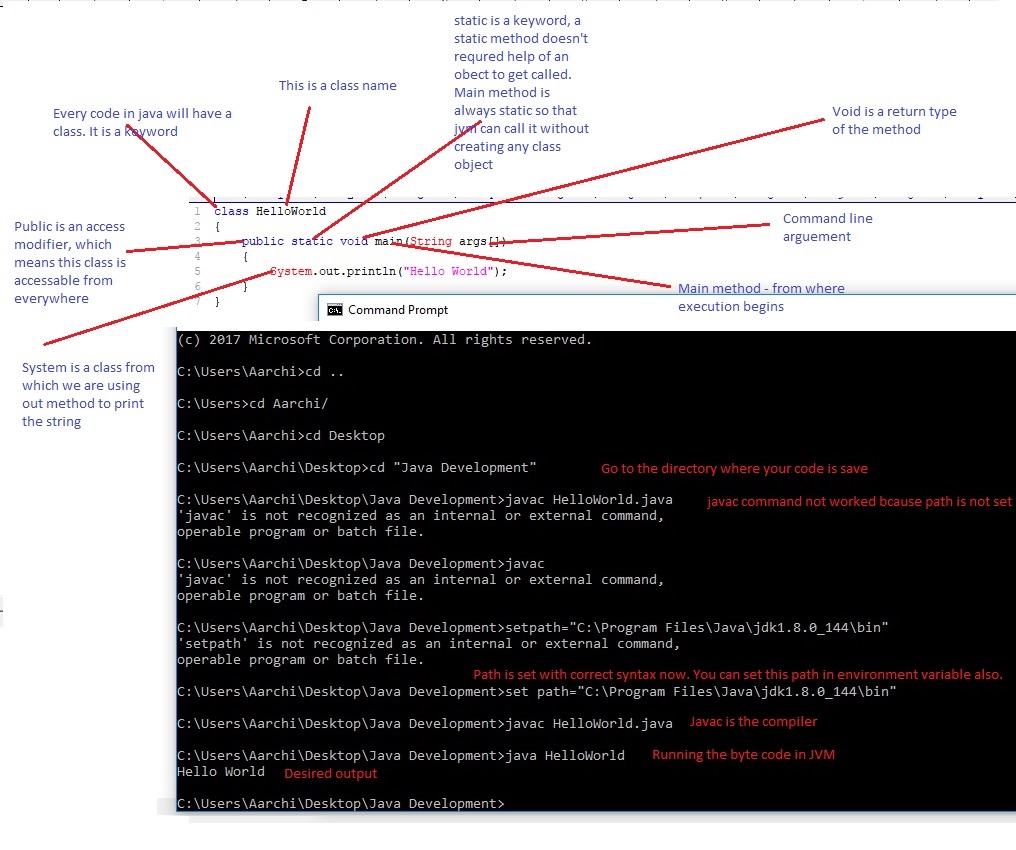1016x850 pixels.
Task: Click the Command Prompt window icon
Action: tap(335, 310)
